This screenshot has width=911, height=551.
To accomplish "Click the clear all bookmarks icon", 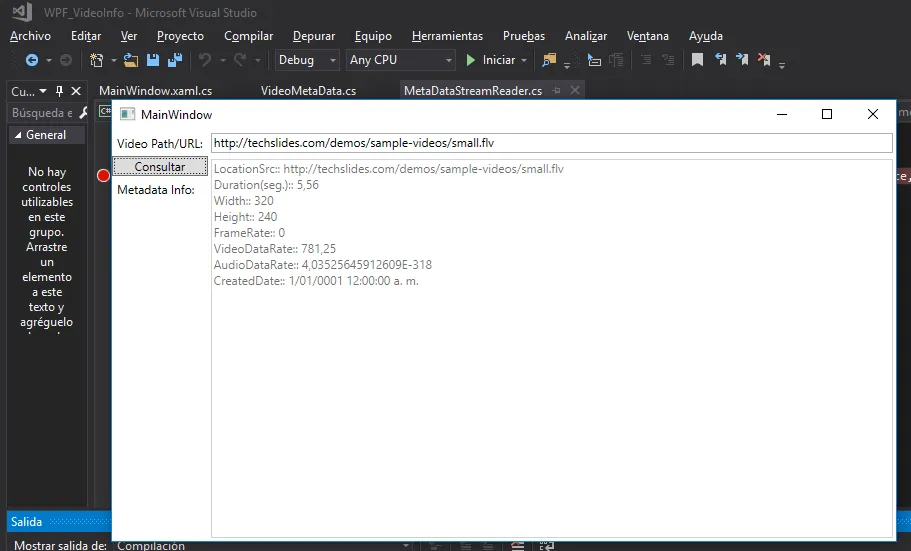I will point(764,59).
